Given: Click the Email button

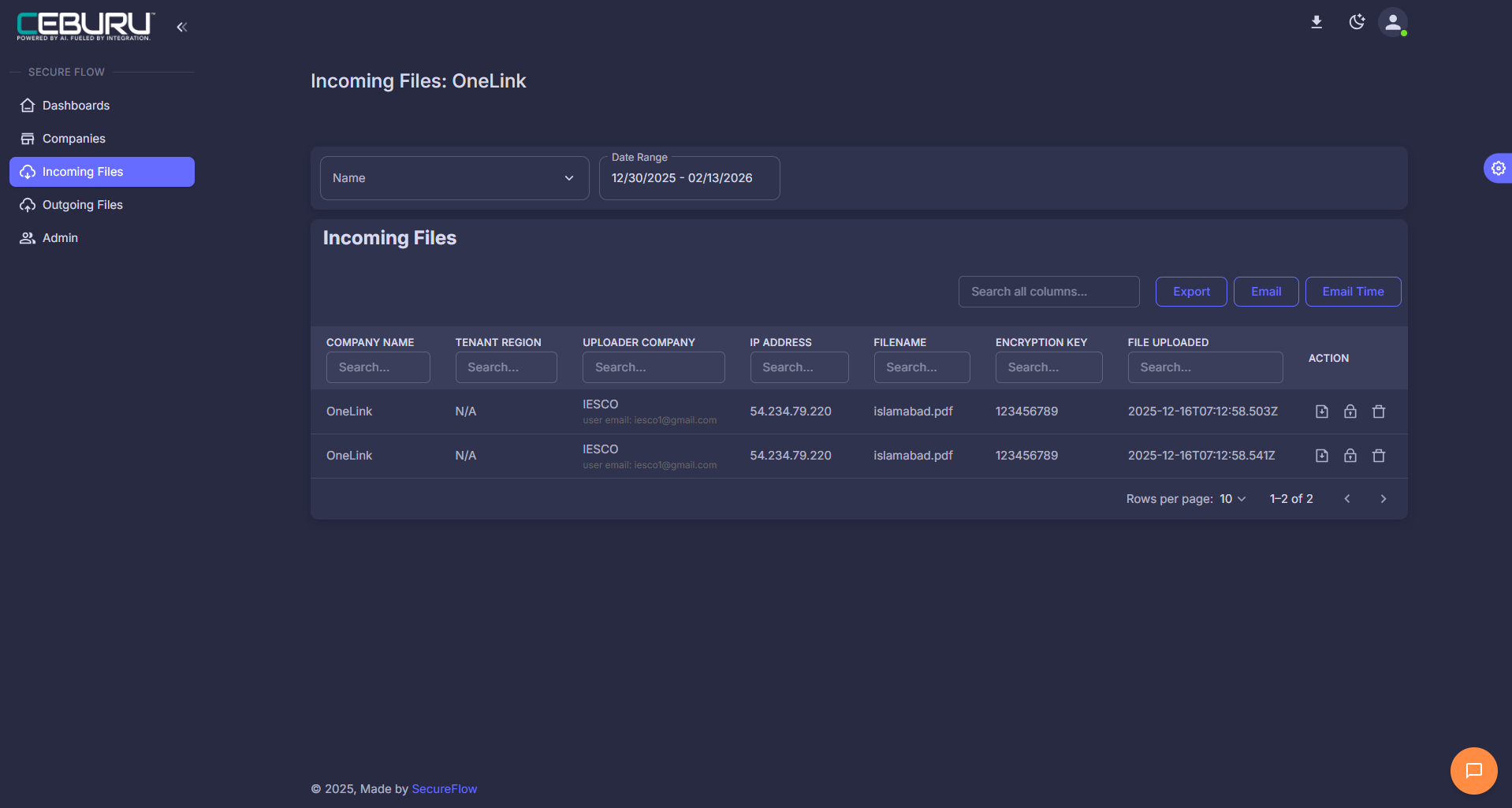Looking at the screenshot, I should click(x=1266, y=292).
